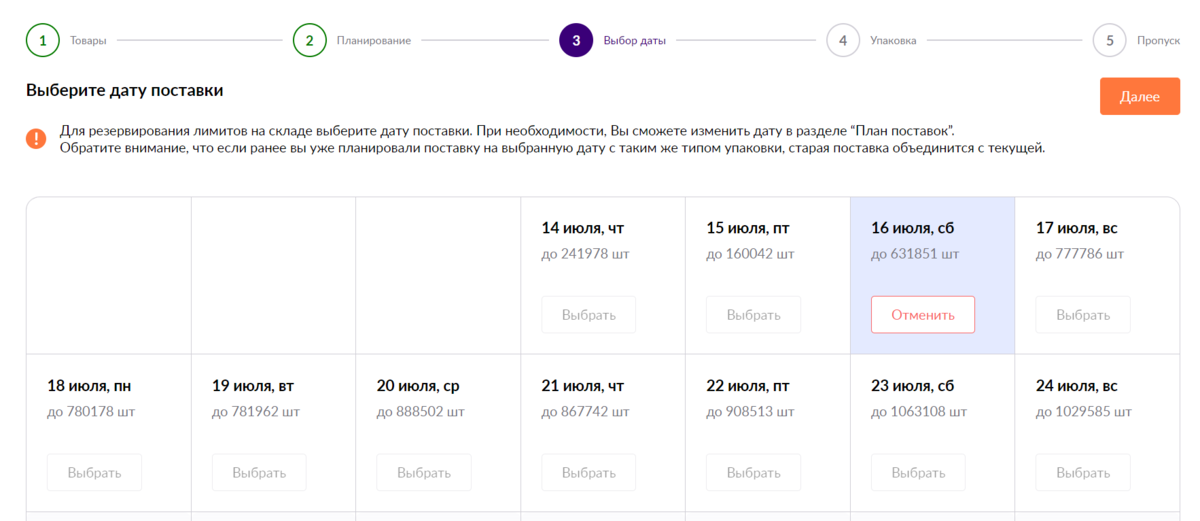Choose 15 июля, пт delivery date

753,315
